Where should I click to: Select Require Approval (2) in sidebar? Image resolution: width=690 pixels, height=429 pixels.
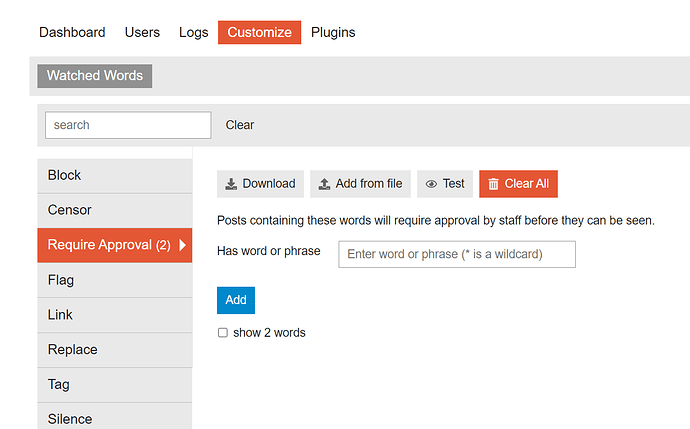115,245
